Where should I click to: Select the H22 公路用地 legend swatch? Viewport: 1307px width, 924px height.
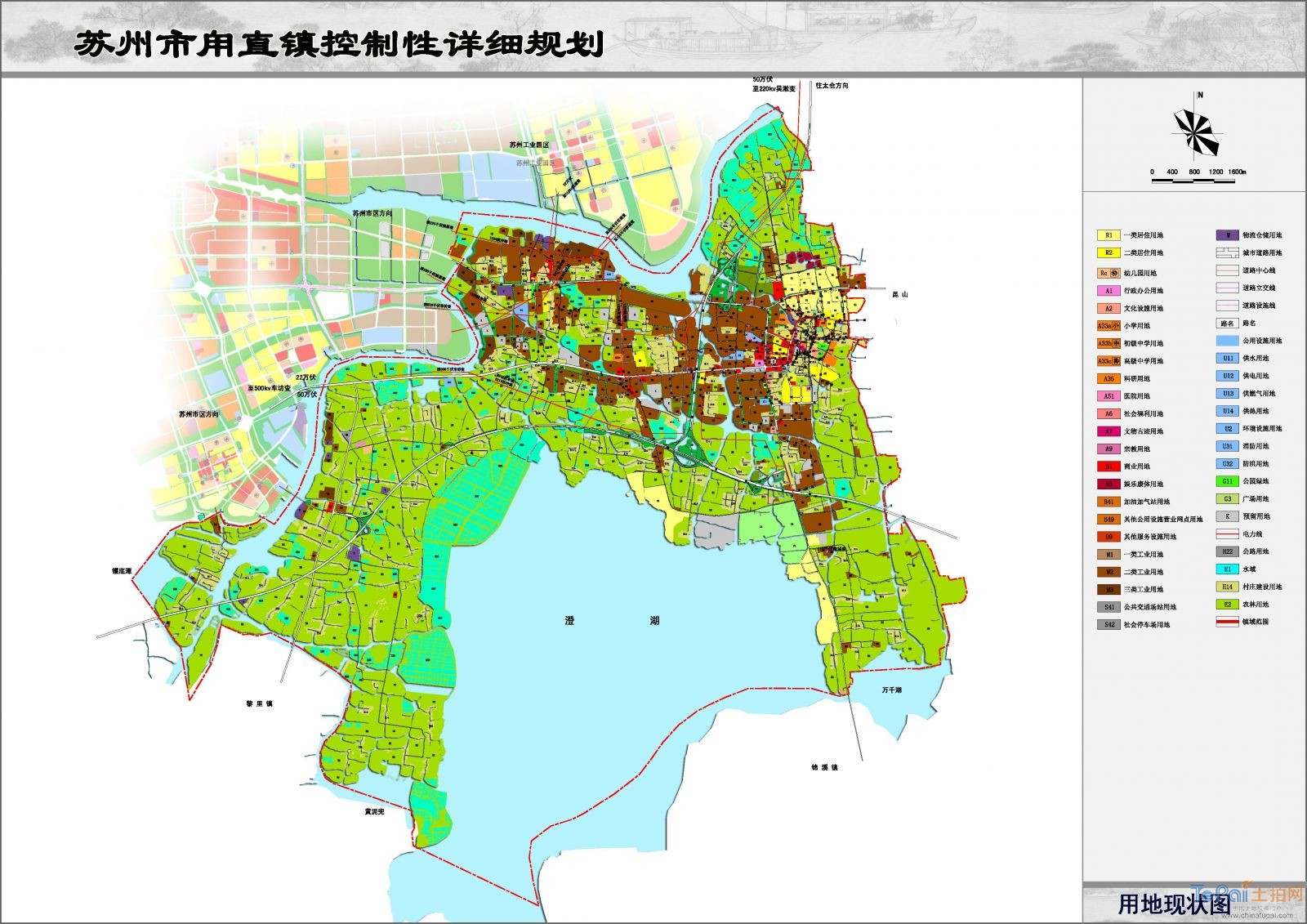tap(1228, 552)
